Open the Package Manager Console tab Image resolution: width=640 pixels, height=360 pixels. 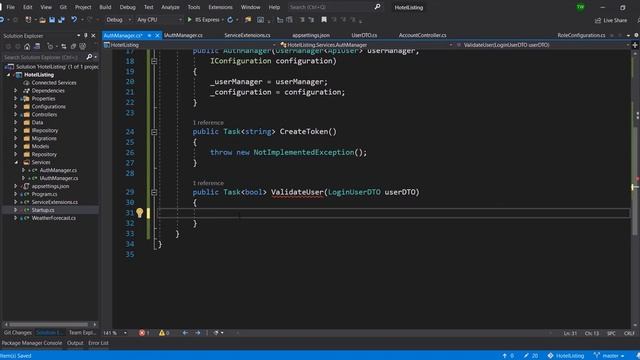coord(32,343)
